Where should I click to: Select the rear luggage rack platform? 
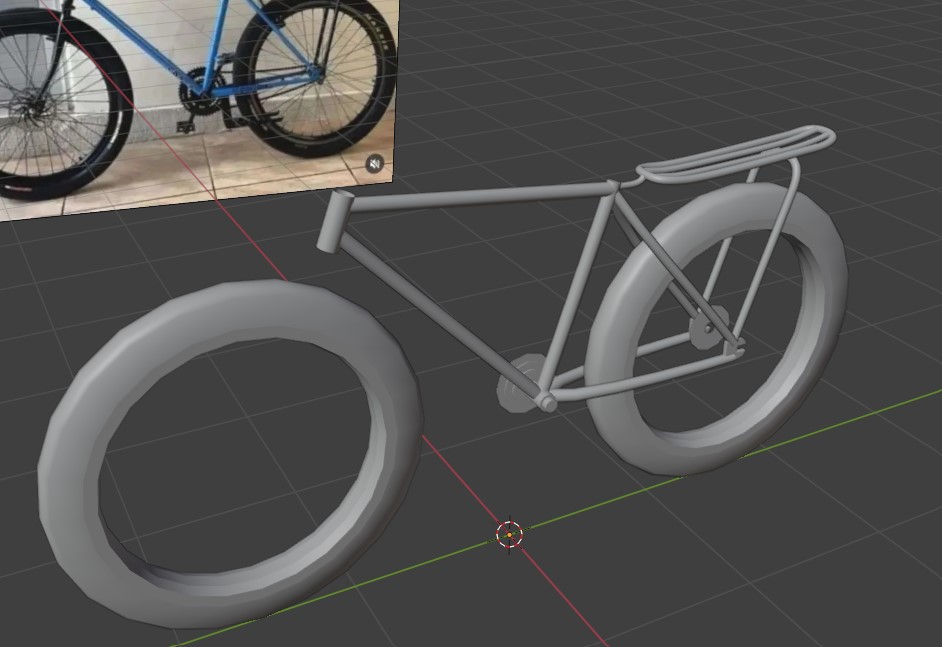(735, 154)
